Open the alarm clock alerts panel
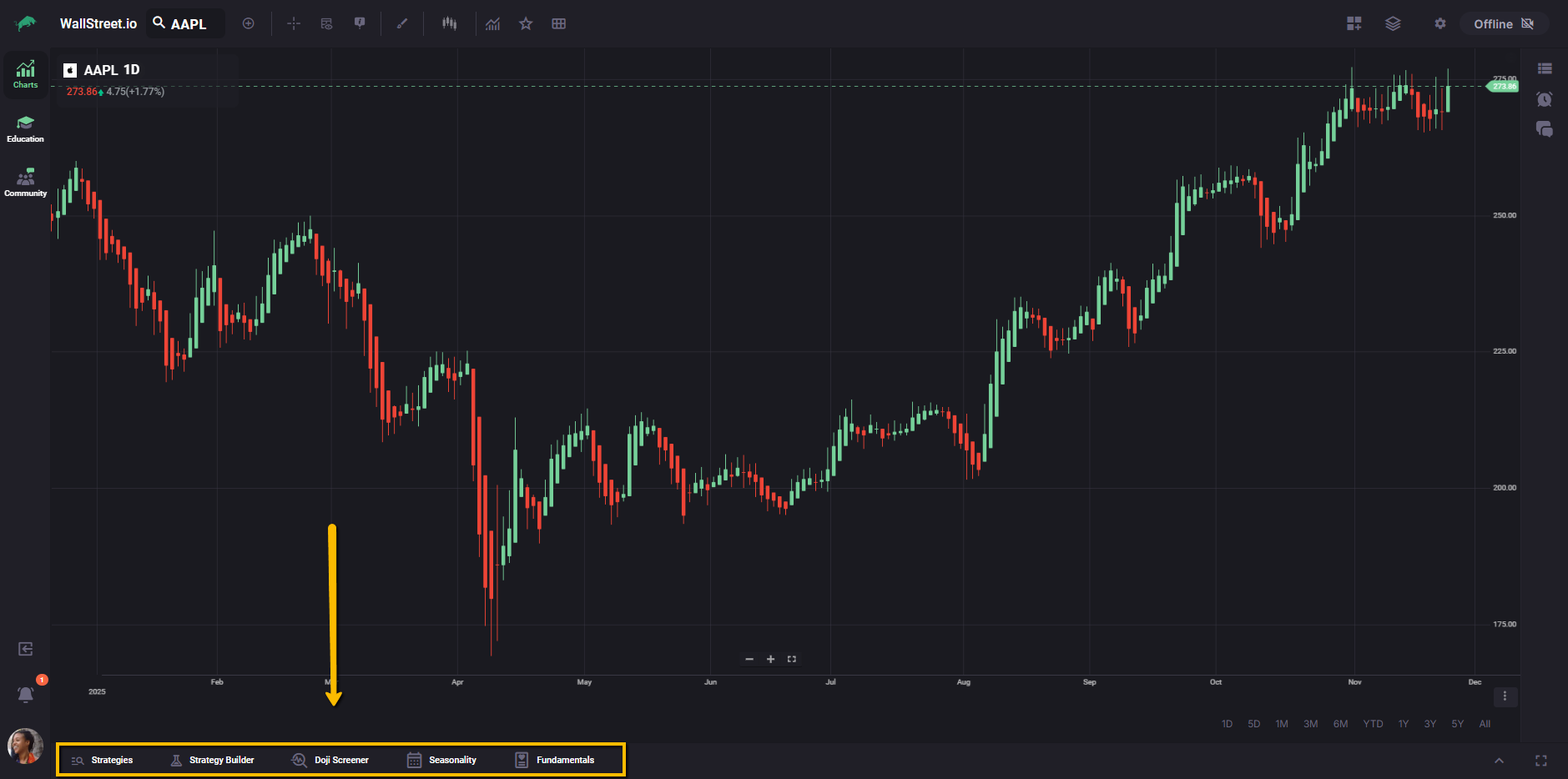The width and height of the screenshot is (1568, 779). point(1544,99)
